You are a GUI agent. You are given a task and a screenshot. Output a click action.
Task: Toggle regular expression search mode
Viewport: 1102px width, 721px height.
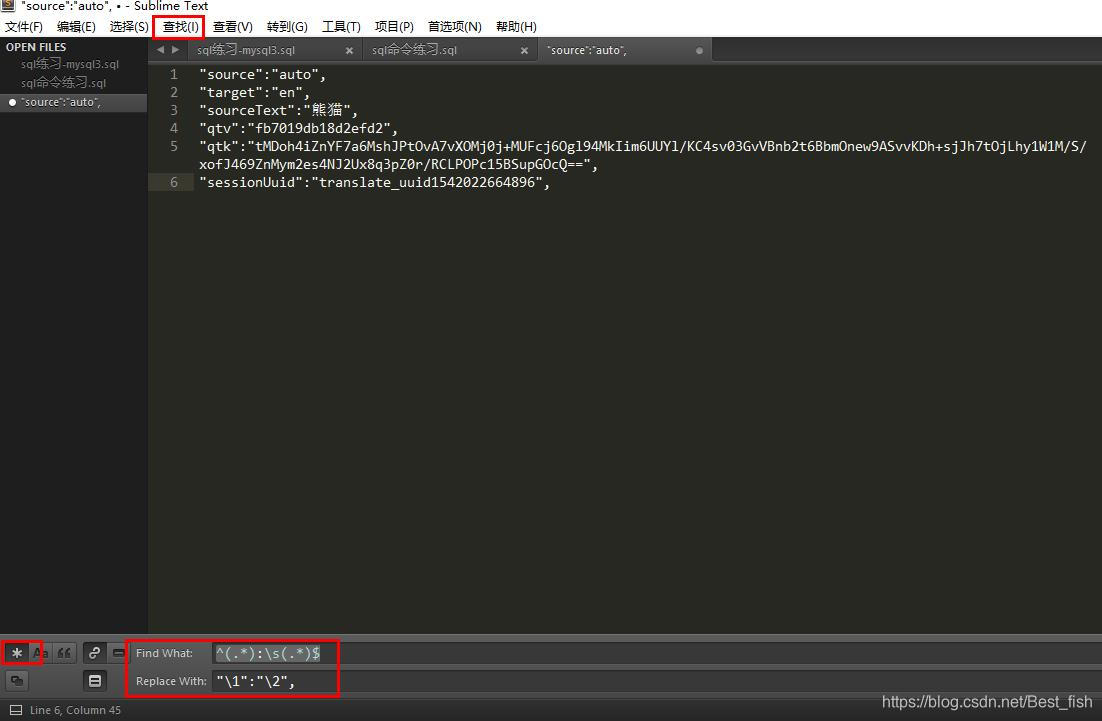pos(17,653)
